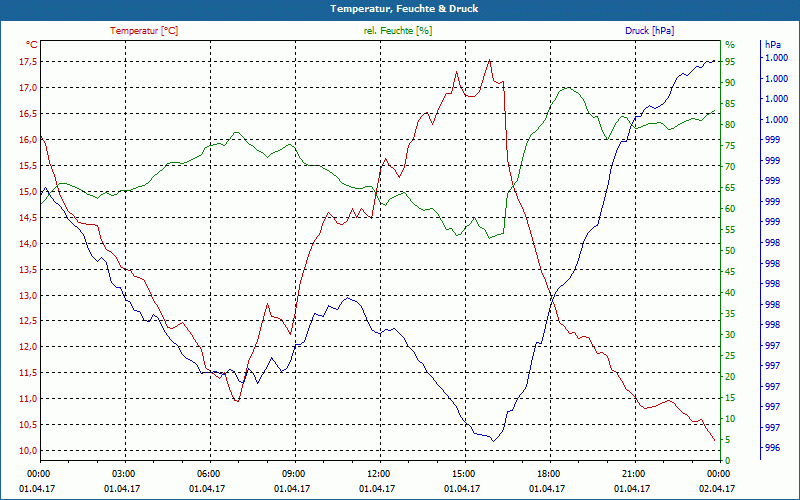Click the 15,5 temperature axis value

pos(28,166)
